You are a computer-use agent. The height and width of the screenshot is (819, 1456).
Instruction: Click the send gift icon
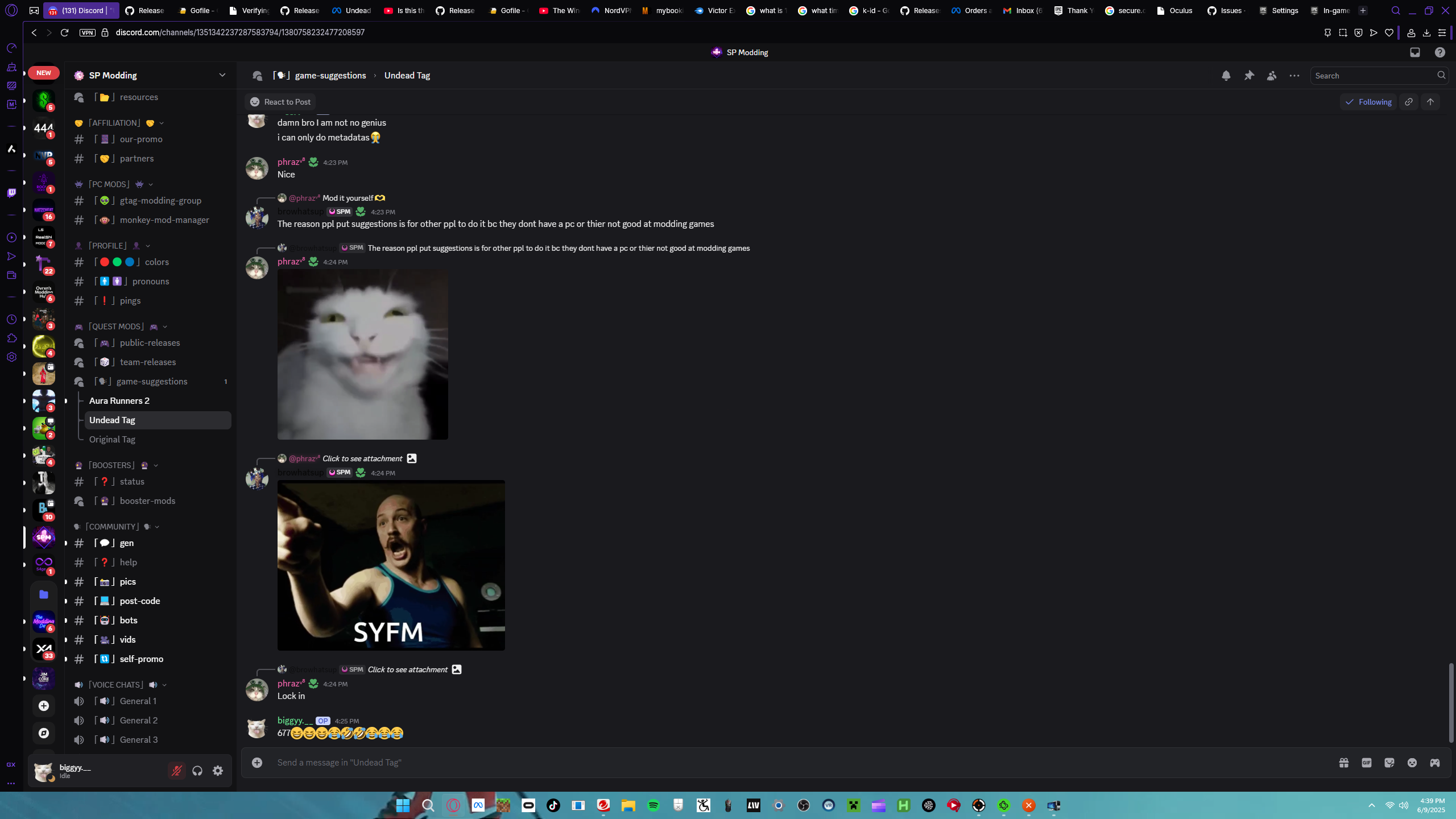click(x=1343, y=763)
